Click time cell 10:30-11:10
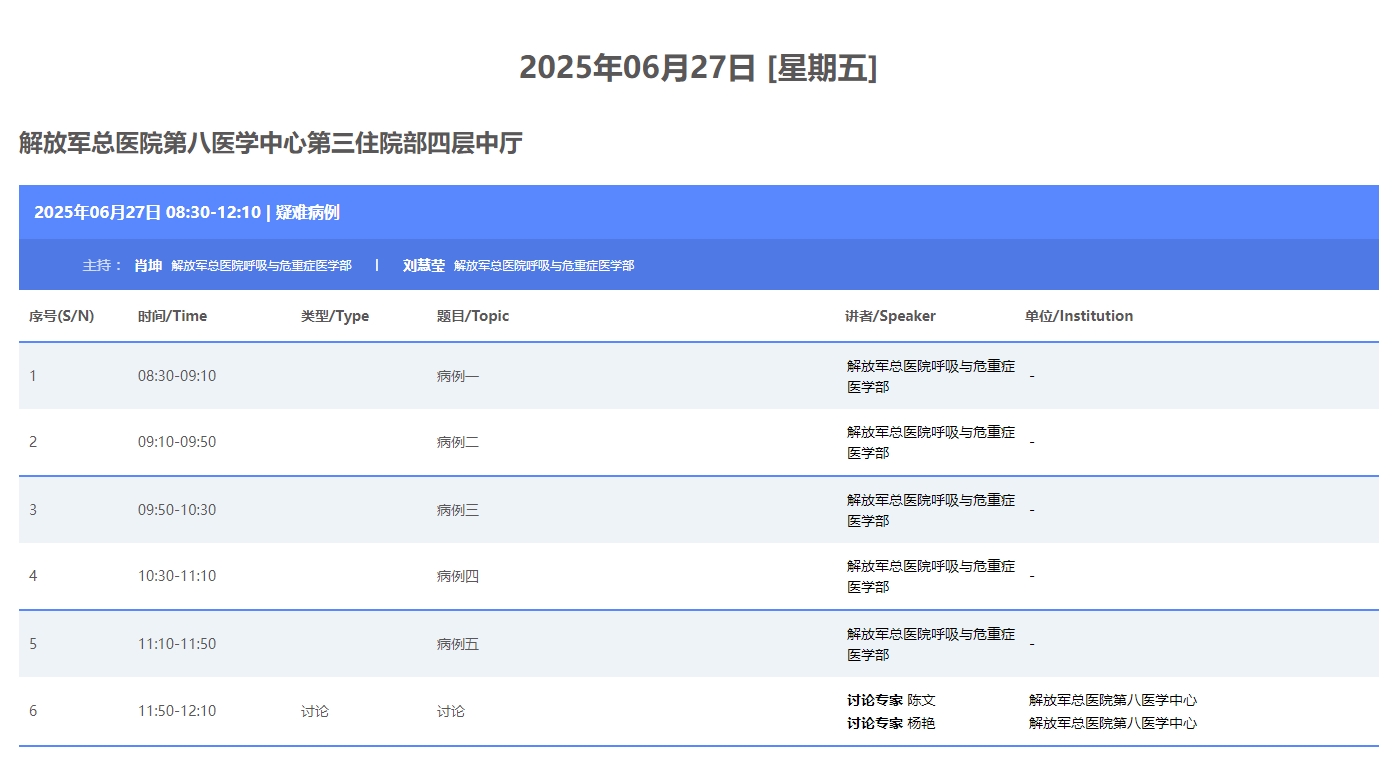This screenshot has height=765, width=1397. tap(177, 576)
